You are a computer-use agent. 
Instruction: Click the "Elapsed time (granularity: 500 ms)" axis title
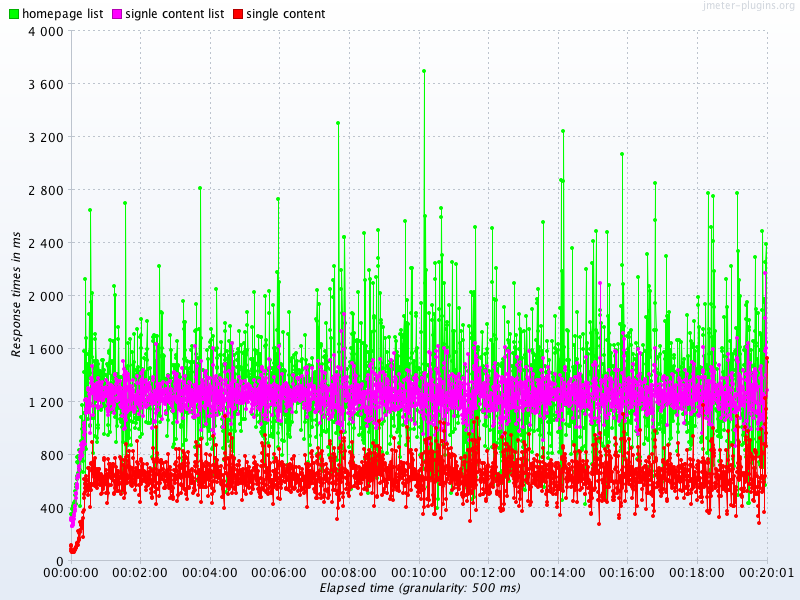pos(420,588)
